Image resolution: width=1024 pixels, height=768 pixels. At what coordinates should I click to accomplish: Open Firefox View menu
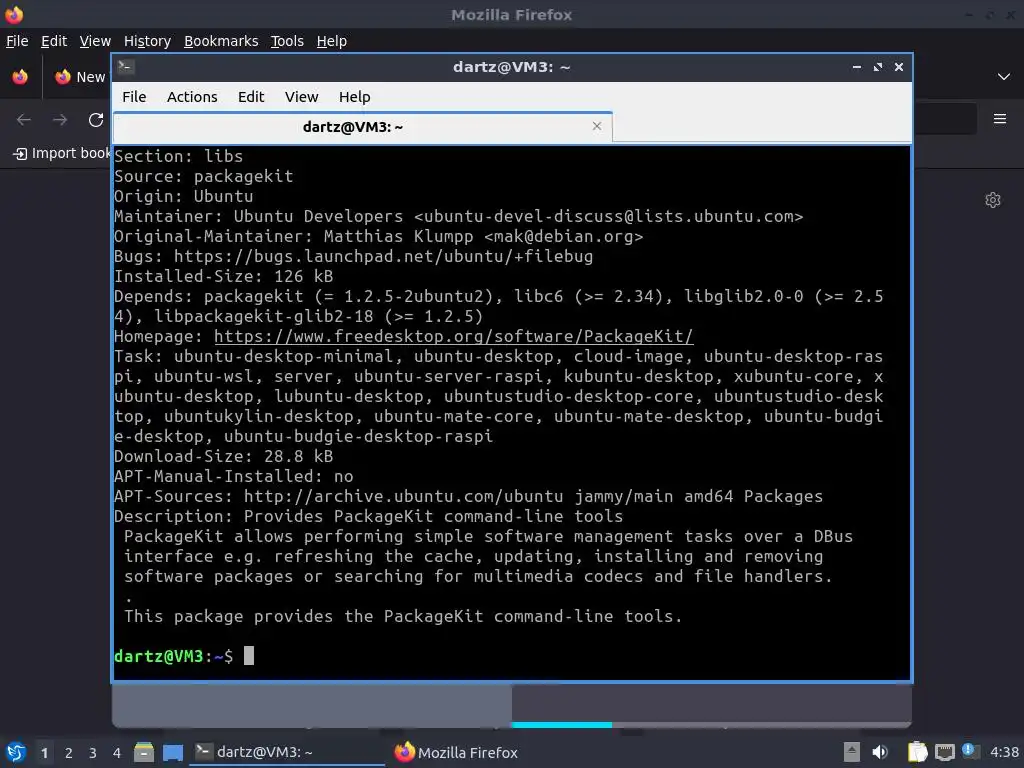(95, 40)
